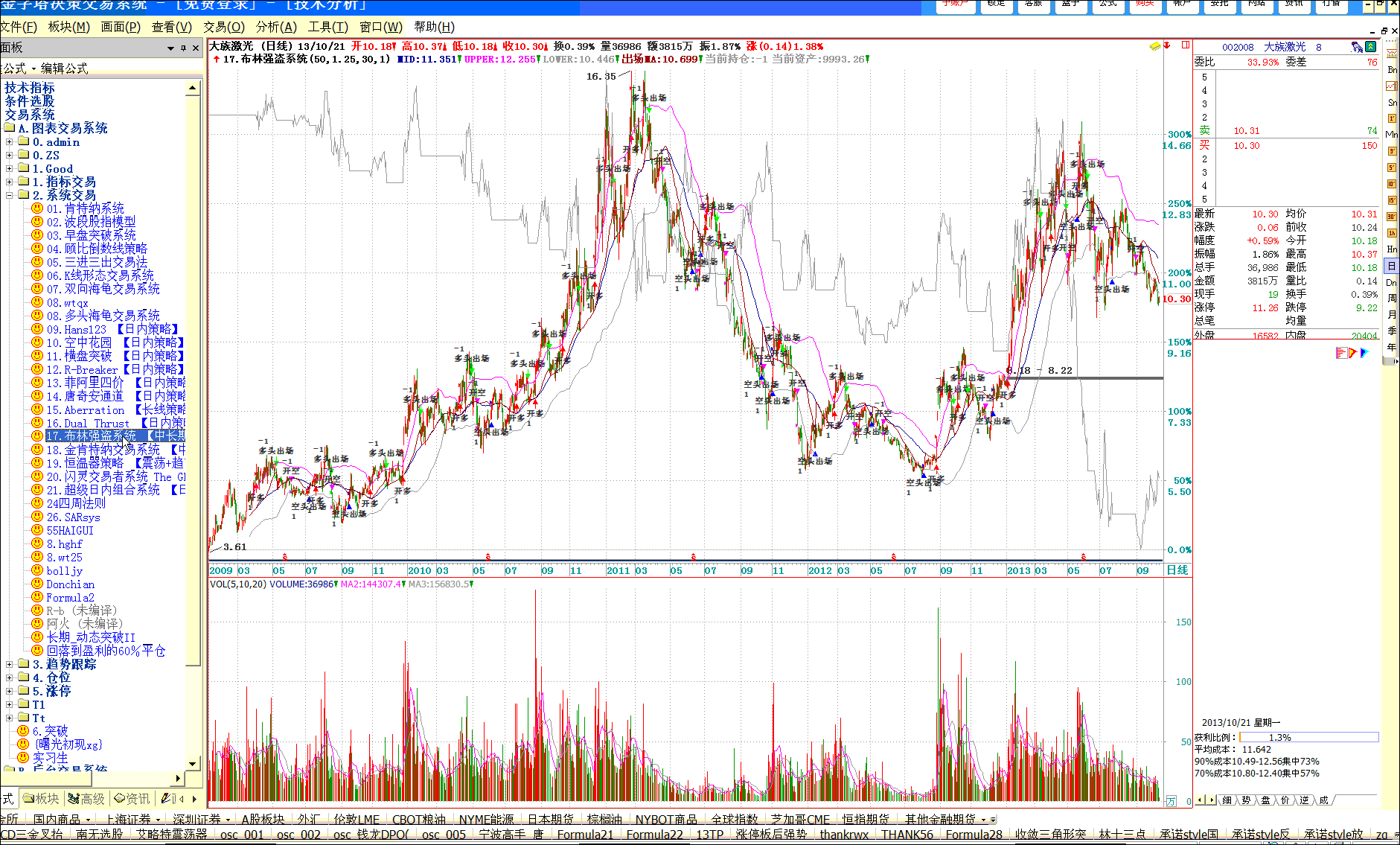Expand the 3.趋势跟踪 folder
Viewport: 1400px width, 845px height.
point(9,664)
